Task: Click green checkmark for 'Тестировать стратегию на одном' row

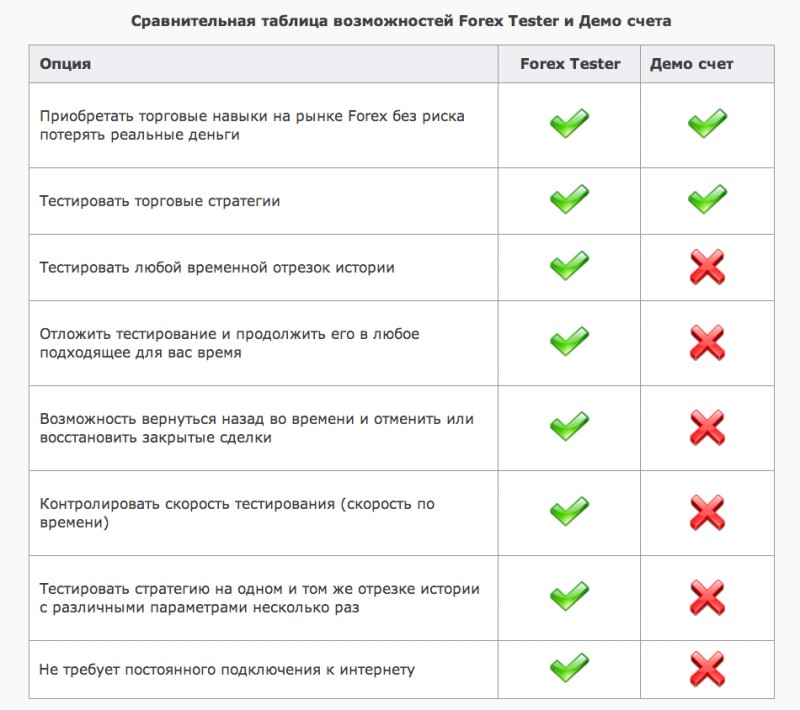Action: pos(569,598)
